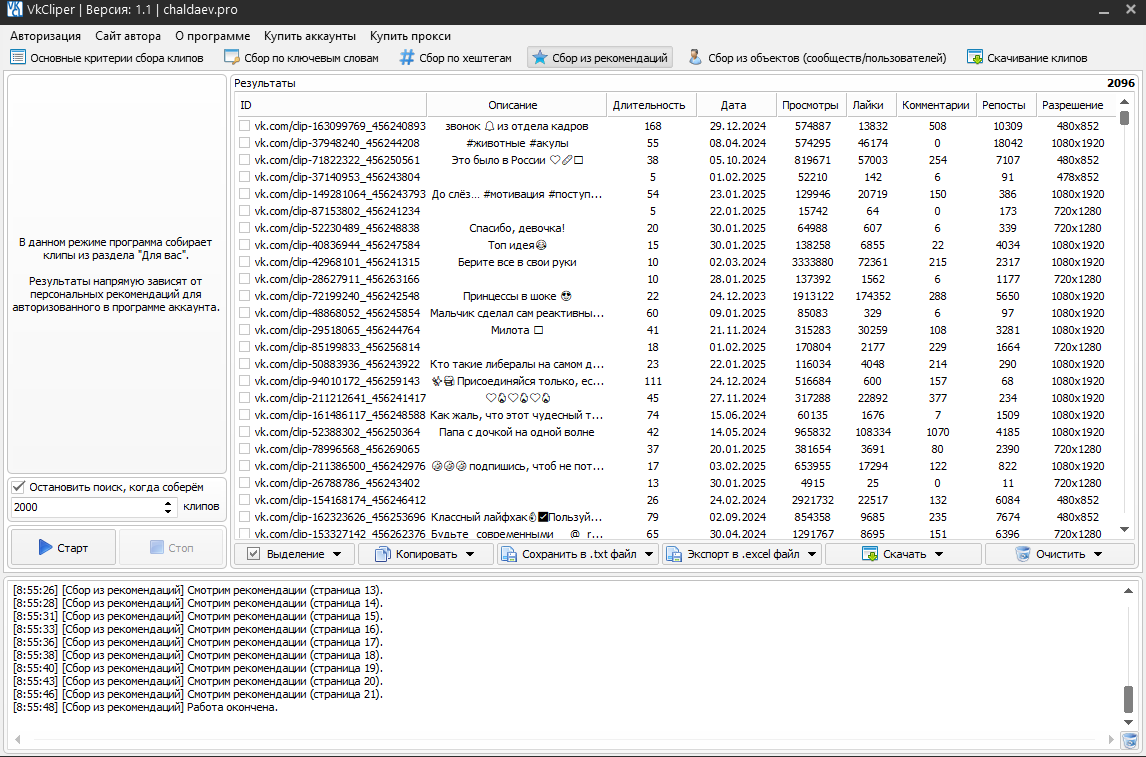This screenshot has height=757, width=1146.
Task: Toggle Остановить поиск, когда соберём checkbox
Action: click(x=19, y=487)
